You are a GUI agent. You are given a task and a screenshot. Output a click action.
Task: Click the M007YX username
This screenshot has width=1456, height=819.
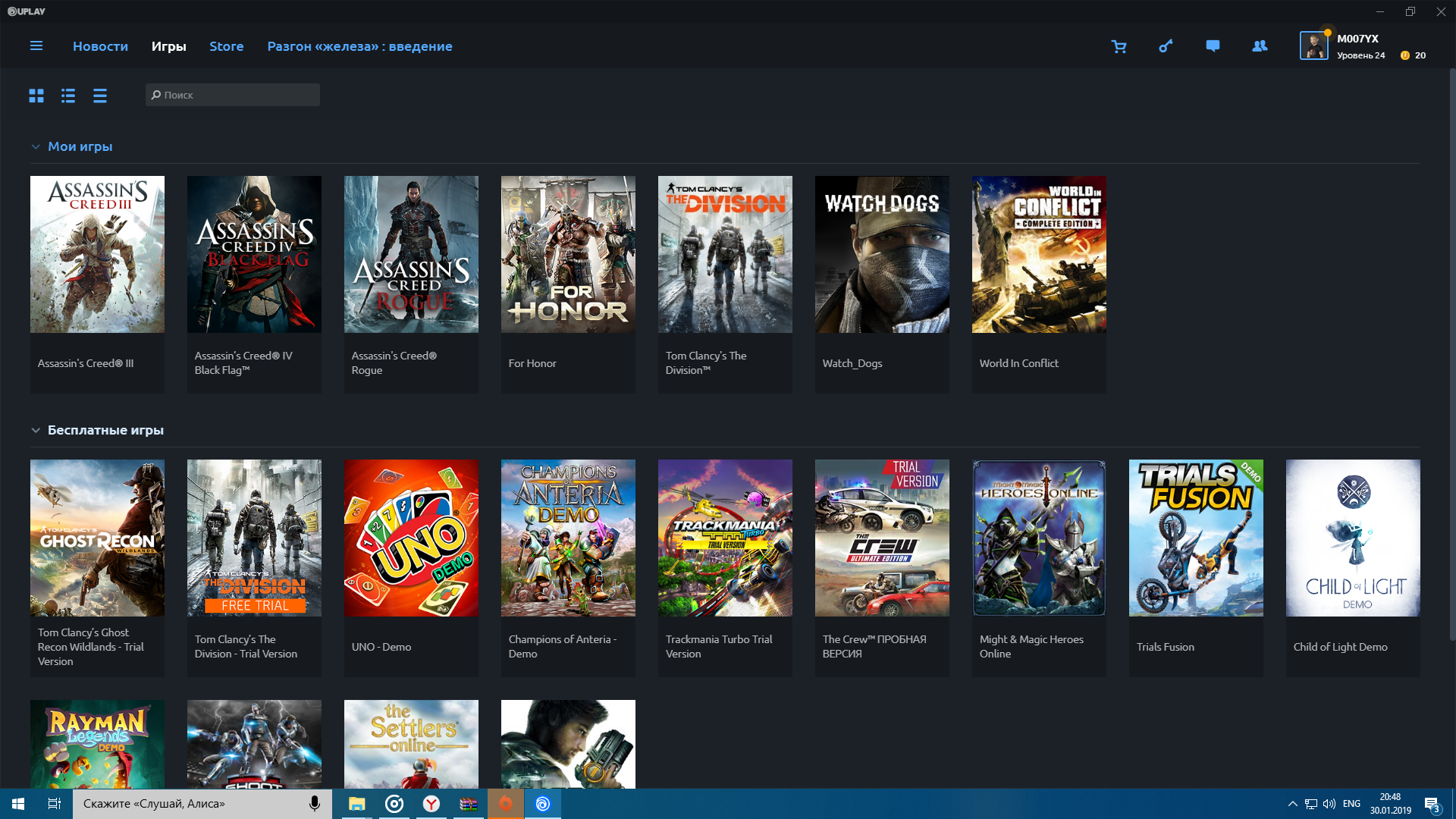coord(1357,39)
